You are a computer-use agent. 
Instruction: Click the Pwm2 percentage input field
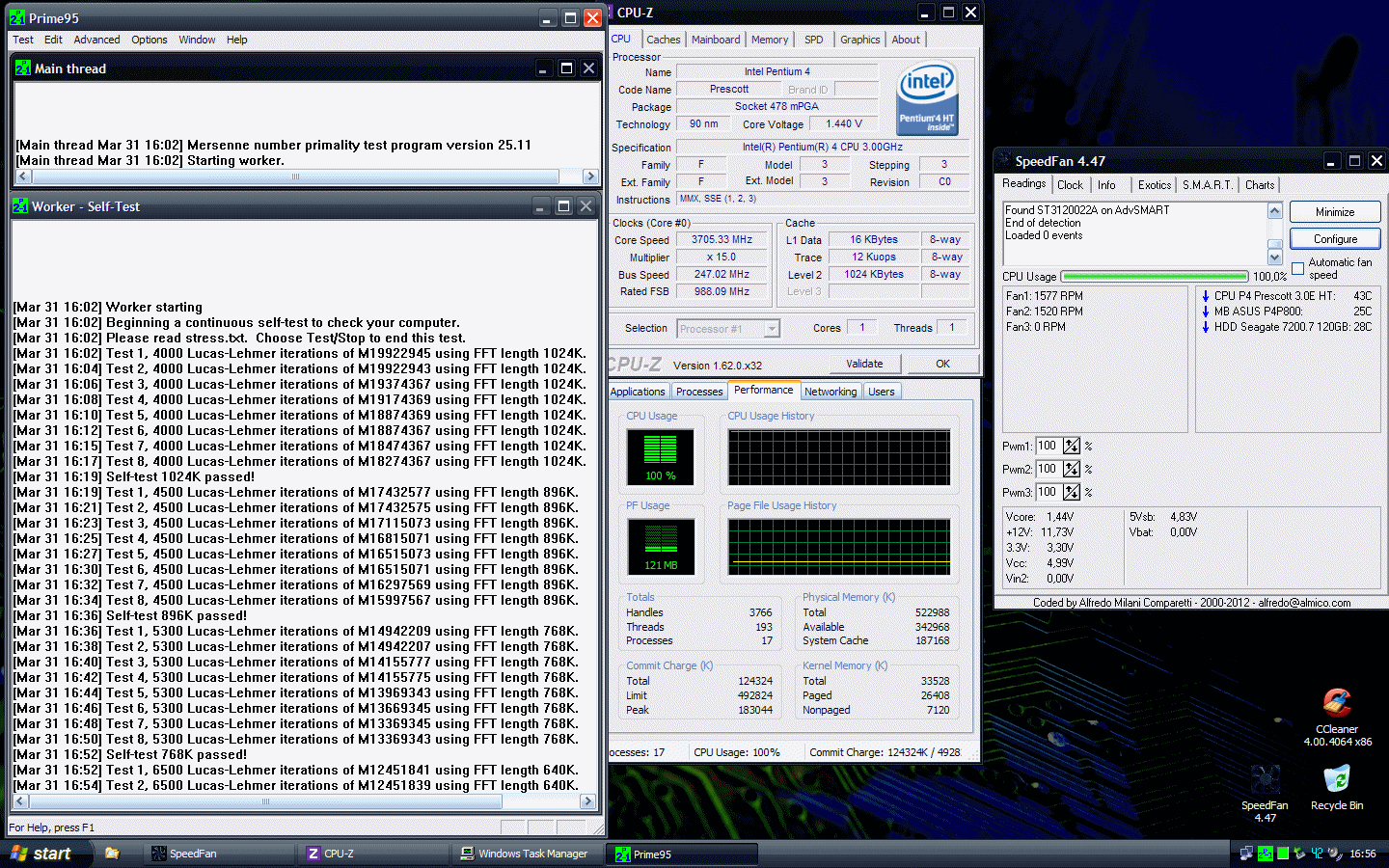coord(1048,469)
